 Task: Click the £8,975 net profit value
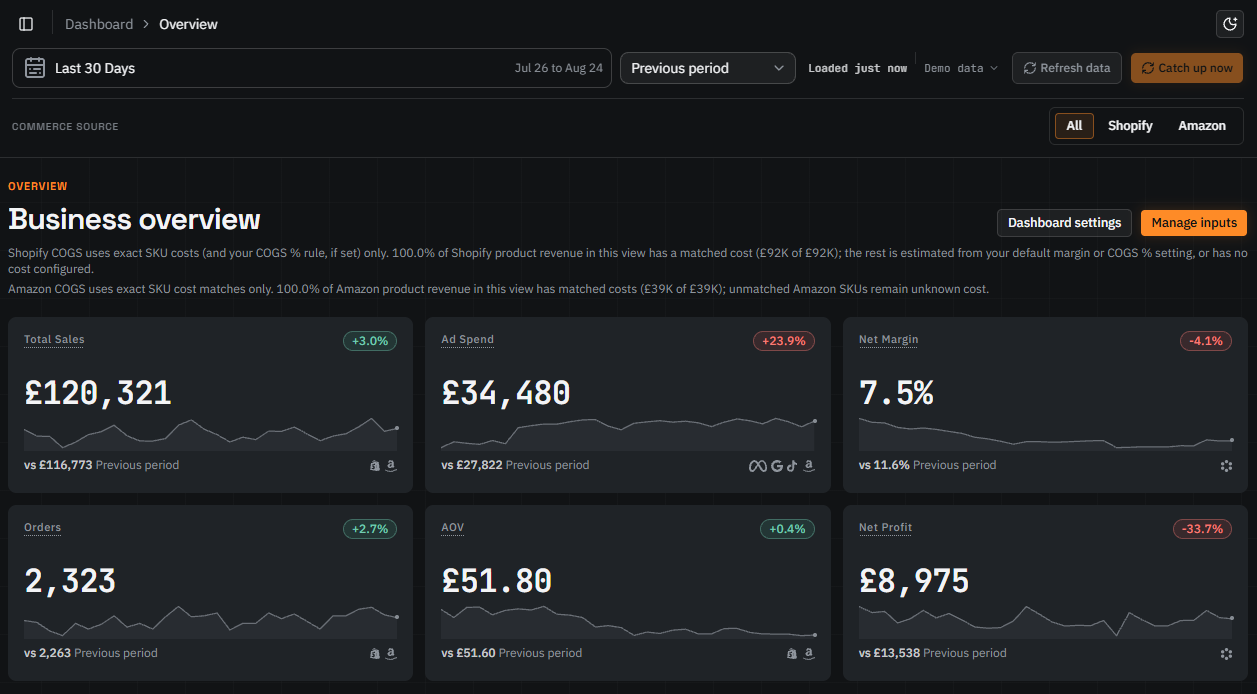point(914,581)
